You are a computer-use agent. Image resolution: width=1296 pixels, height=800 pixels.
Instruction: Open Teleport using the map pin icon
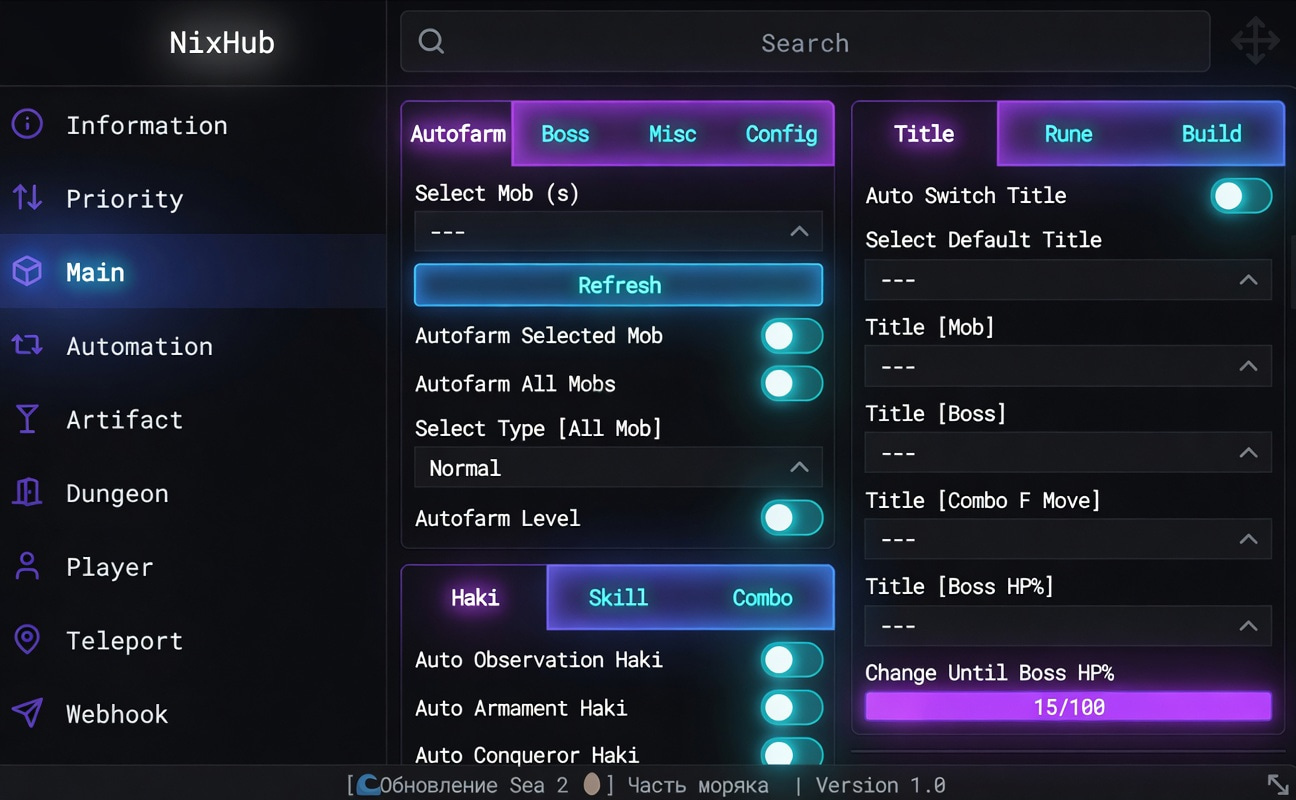[27, 640]
